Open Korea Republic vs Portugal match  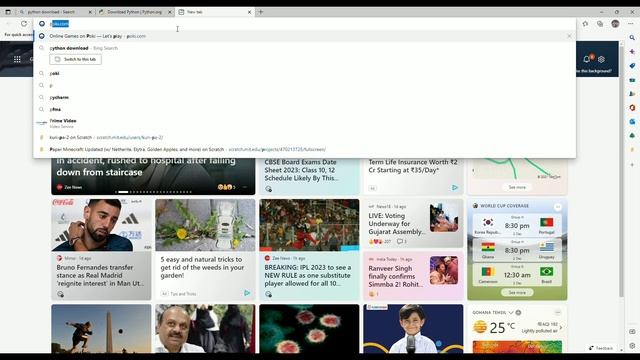[517, 225]
